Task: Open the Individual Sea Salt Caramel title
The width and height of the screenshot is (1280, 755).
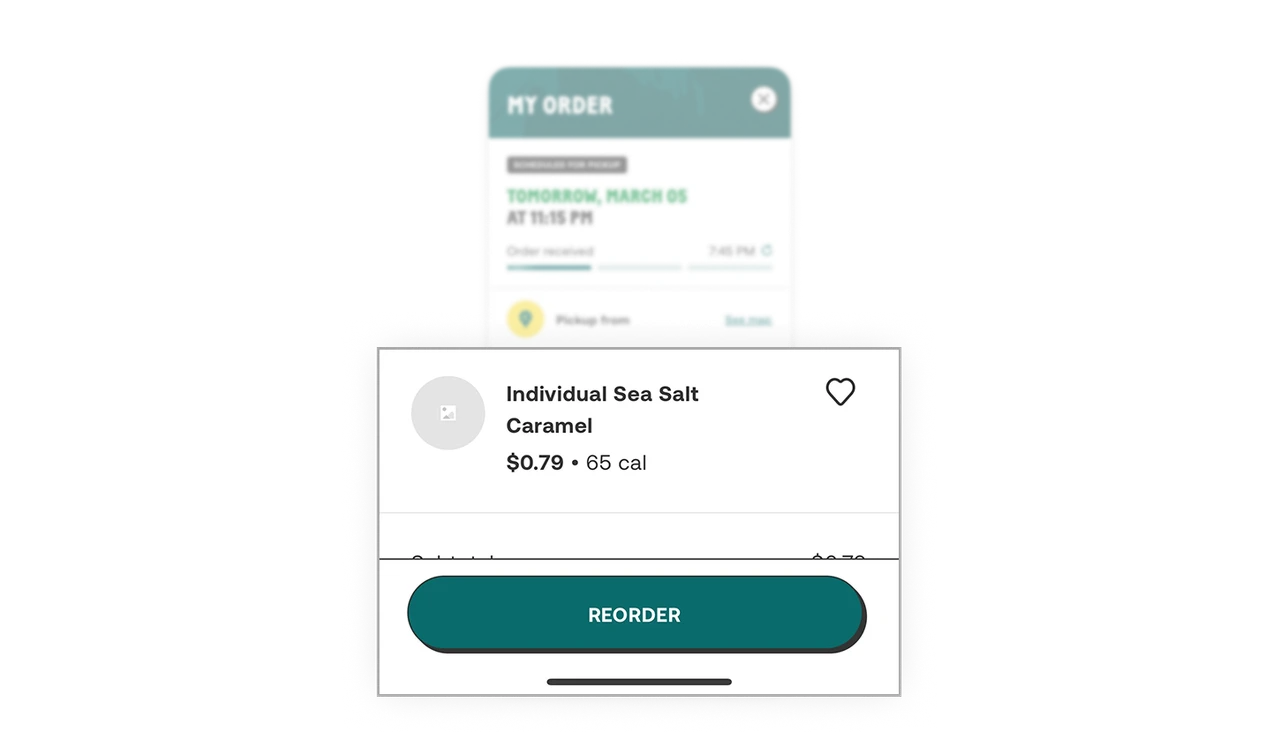Action: 602,409
